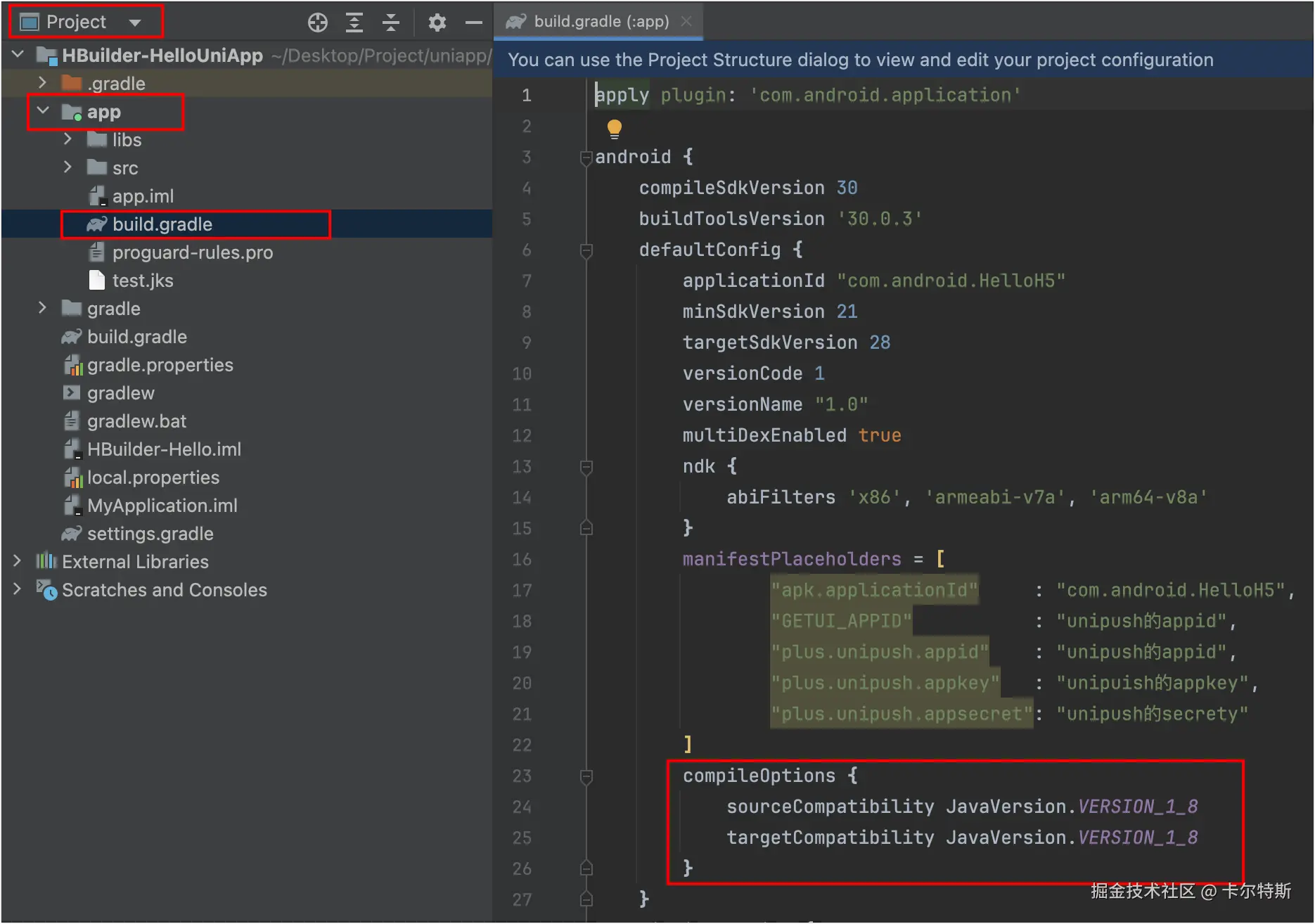Click the Select Opened File target icon
Screen dimensions: 1315x924
tap(318, 23)
